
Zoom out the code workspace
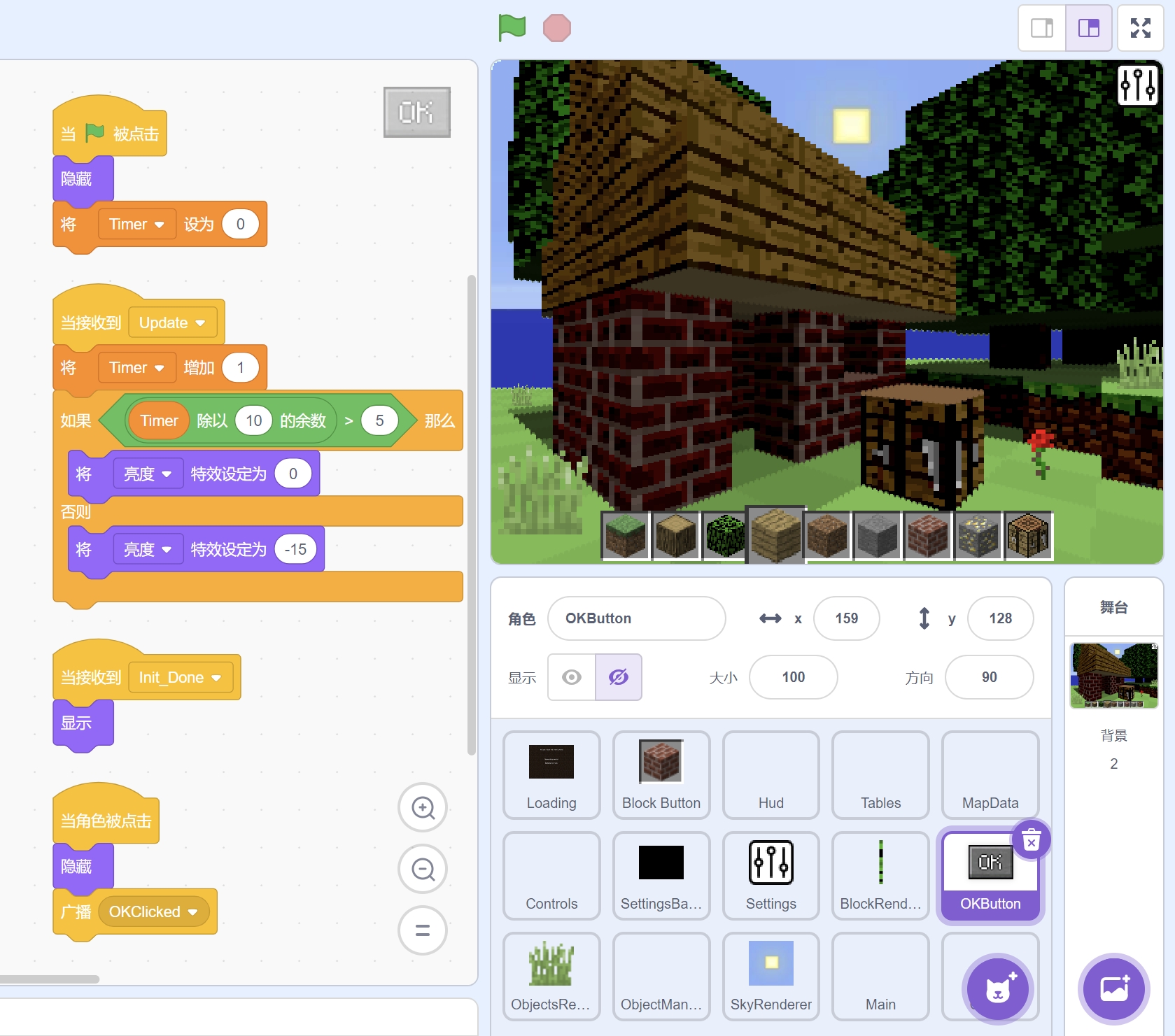423,869
